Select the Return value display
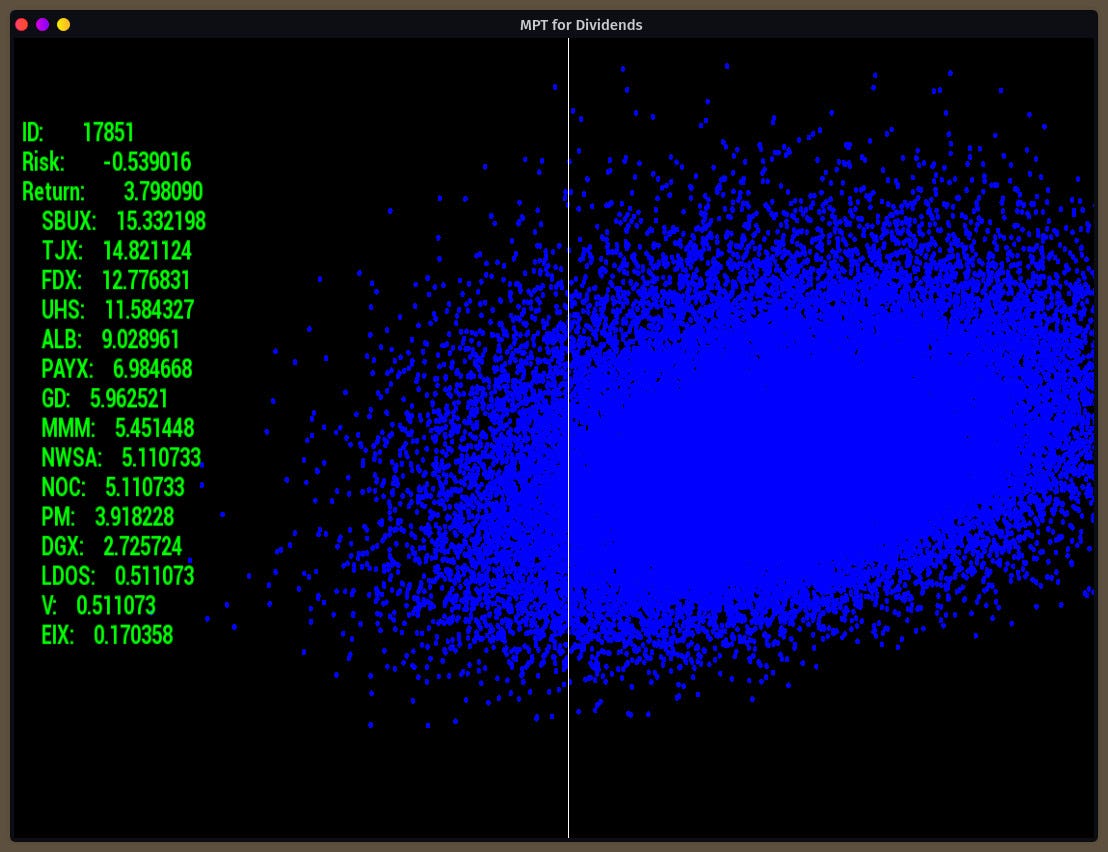Viewport: 1108px width, 852px height. click(x=113, y=191)
